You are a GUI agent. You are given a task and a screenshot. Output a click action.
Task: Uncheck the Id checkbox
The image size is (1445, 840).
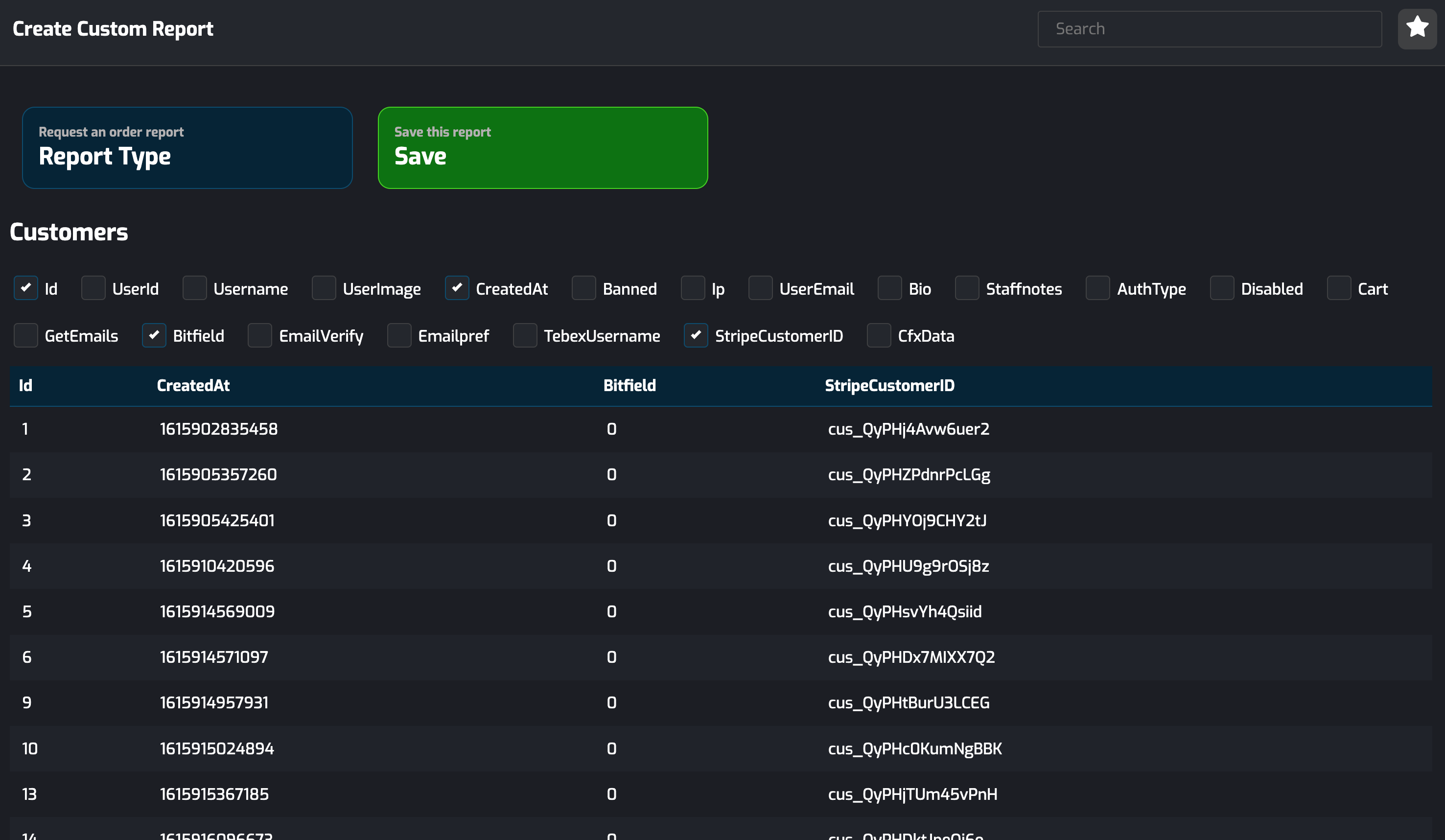pyautogui.click(x=26, y=288)
